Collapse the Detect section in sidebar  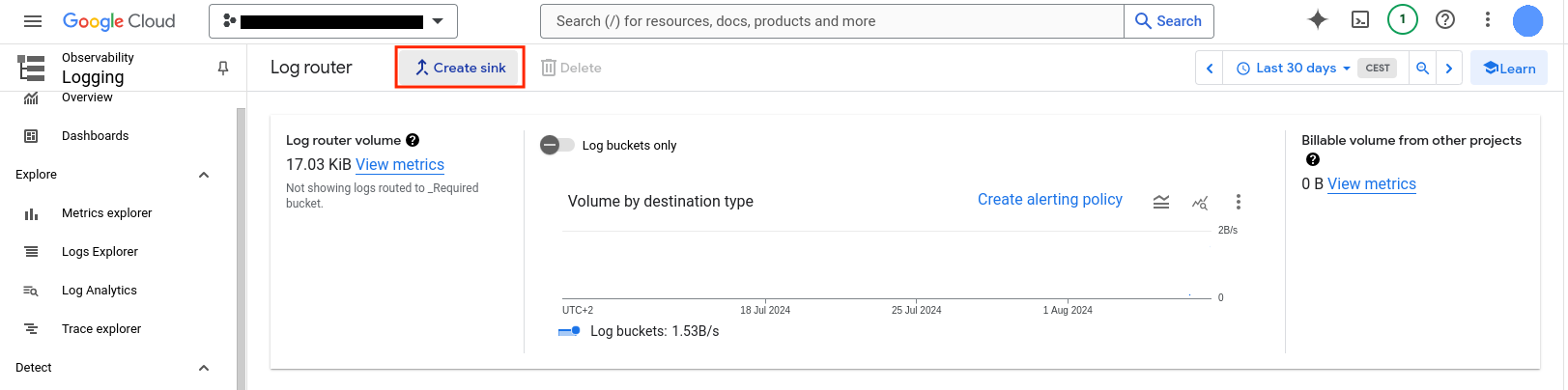coord(204,368)
